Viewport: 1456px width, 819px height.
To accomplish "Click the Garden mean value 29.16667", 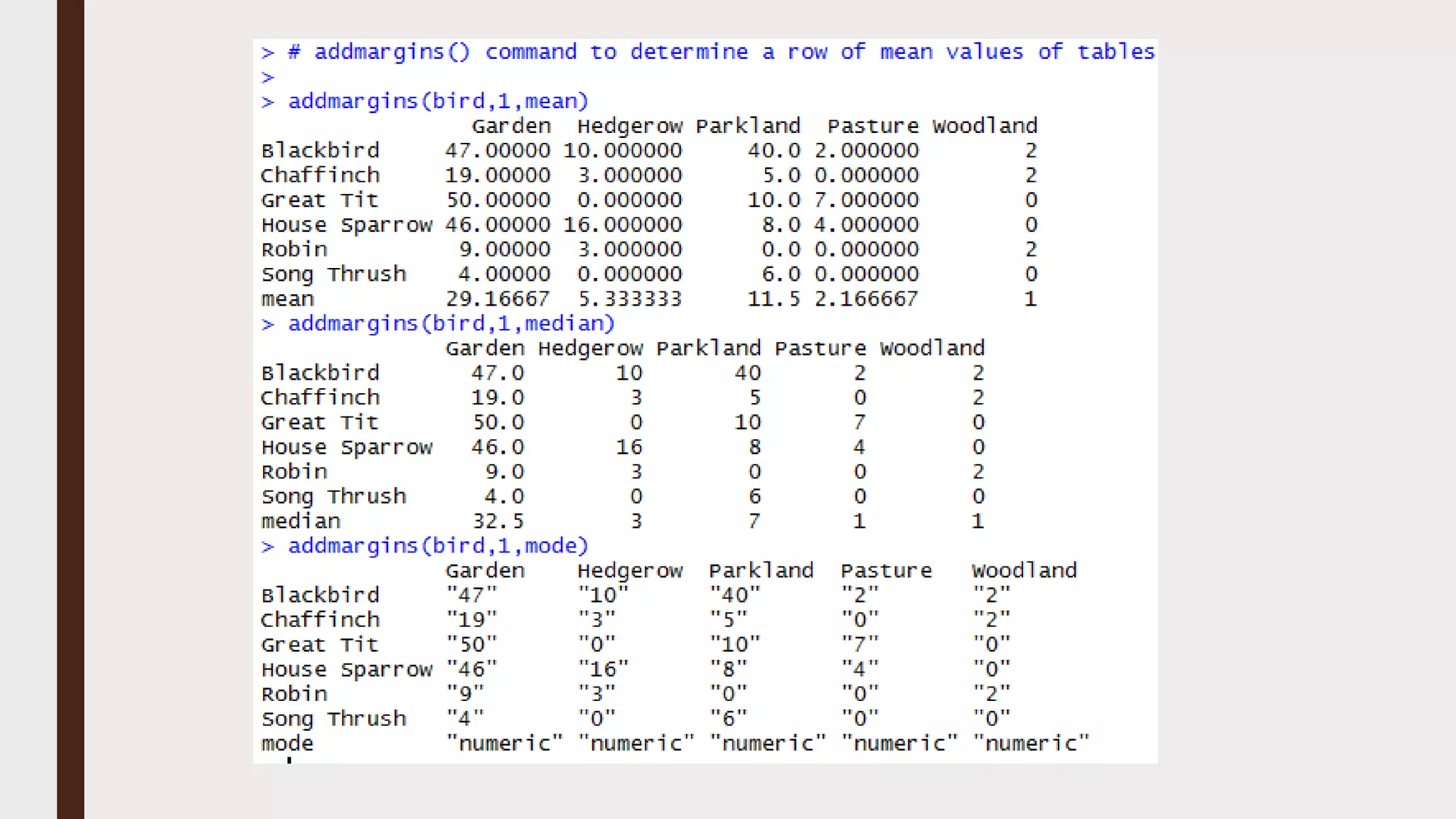I will 498,299.
